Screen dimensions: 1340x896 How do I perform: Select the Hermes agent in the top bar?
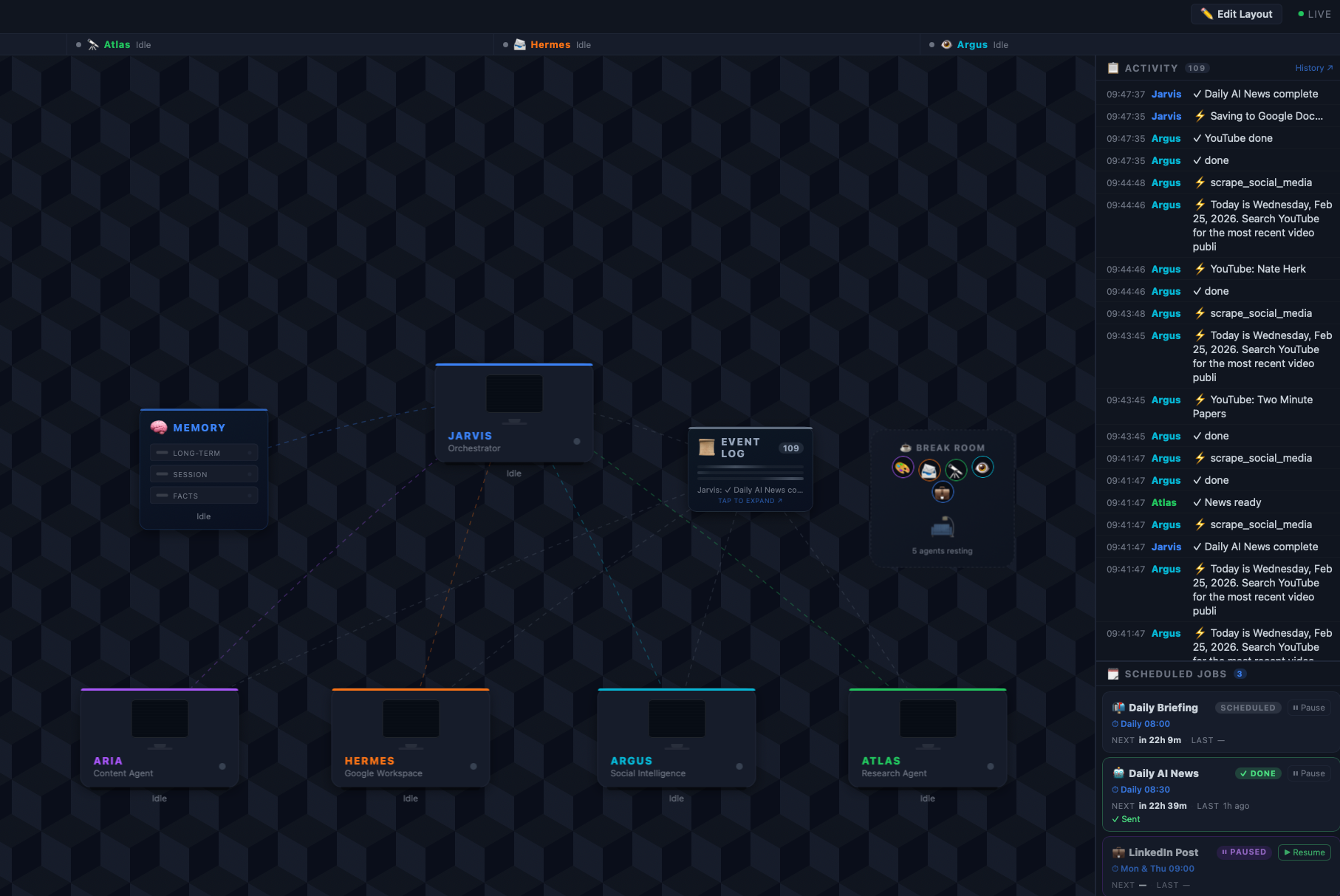550,44
